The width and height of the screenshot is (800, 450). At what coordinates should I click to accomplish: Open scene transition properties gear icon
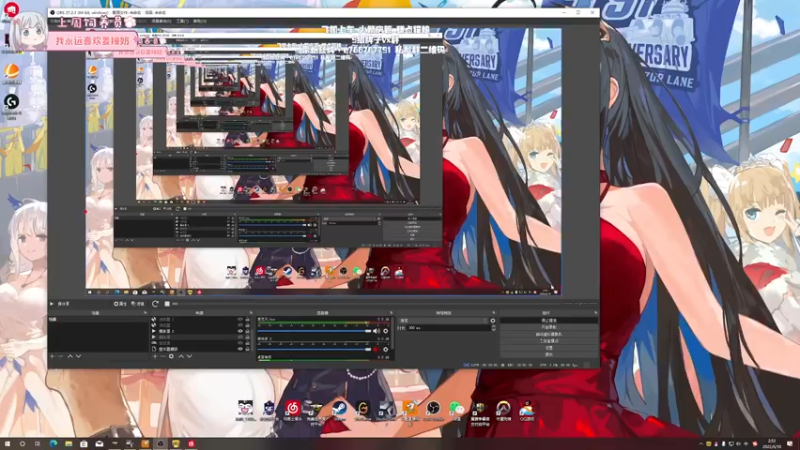point(493,321)
